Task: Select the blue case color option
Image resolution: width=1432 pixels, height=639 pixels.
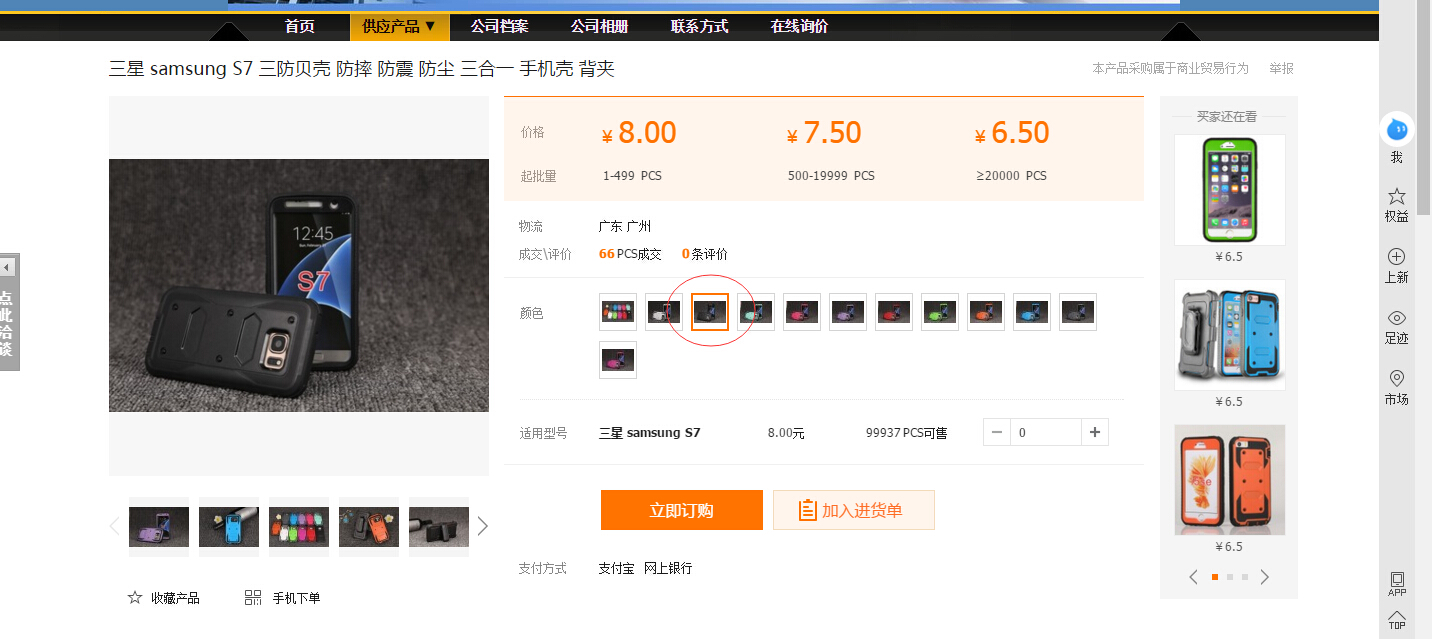Action: point(1032,312)
